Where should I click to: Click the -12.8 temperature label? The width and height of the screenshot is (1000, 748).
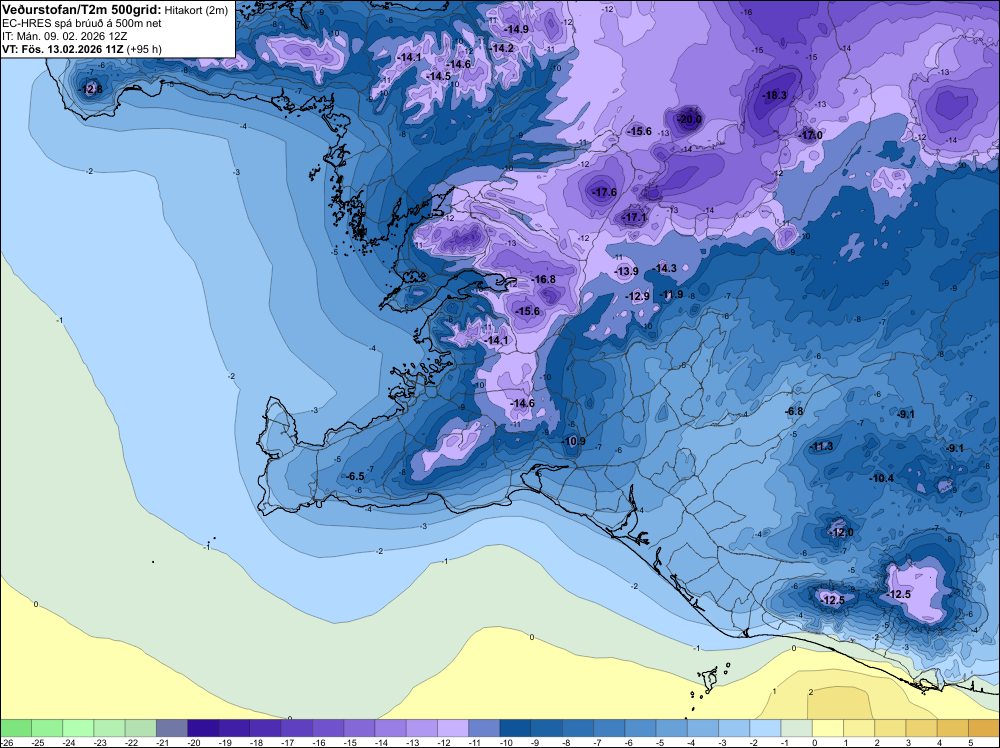click(90, 89)
